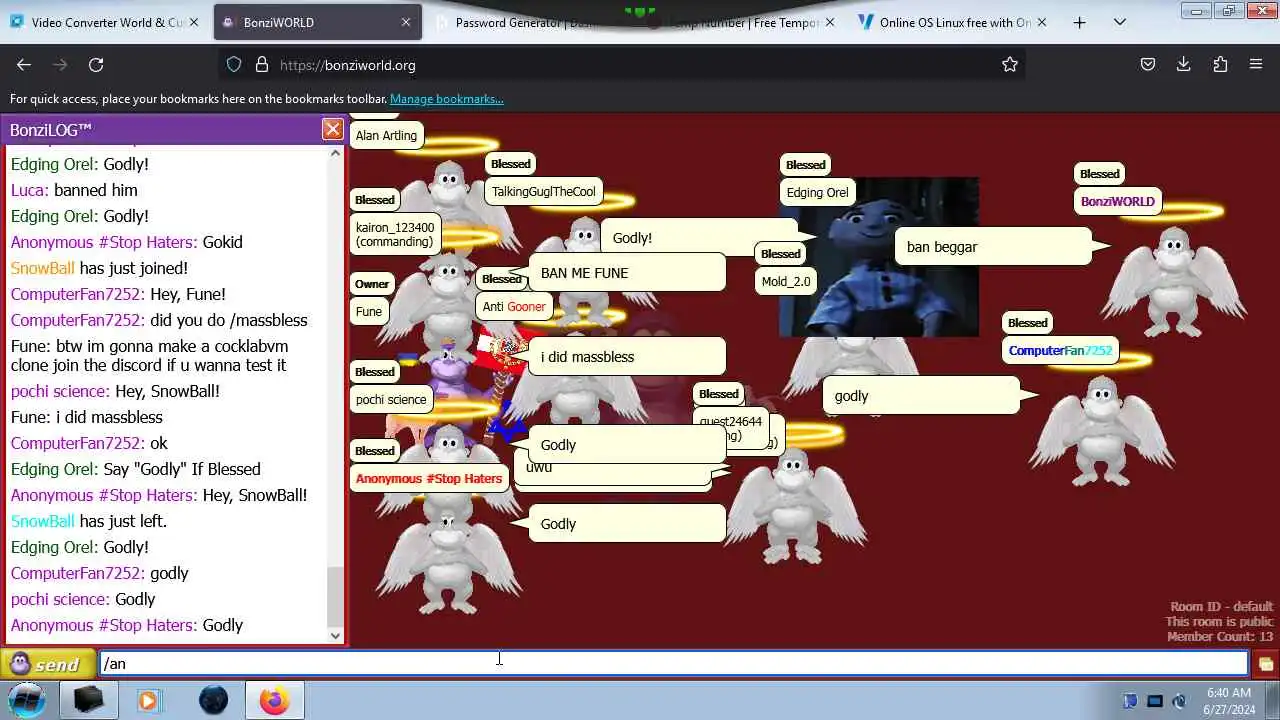1280x720 pixels.
Task: Click the Mold_2.0 name tag
Action: (x=786, y=281)
